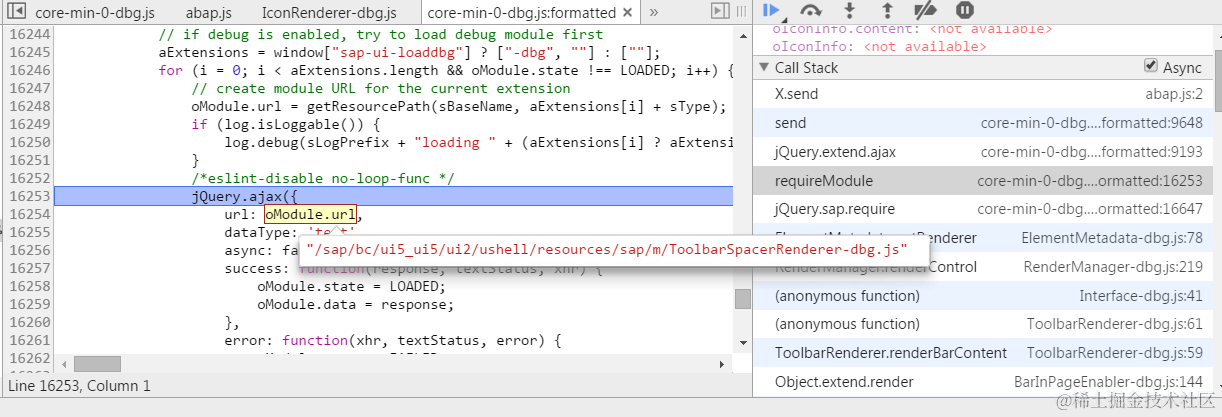Toggle pause on exceptions
Screen dimensions: 1222x417
pyautogui.click(x=964, y=10)
